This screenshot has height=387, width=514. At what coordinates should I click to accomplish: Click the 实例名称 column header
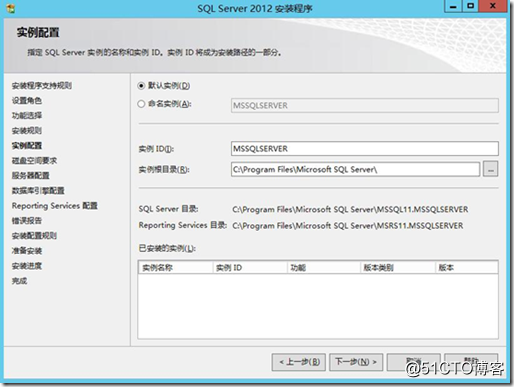point(175,268)
